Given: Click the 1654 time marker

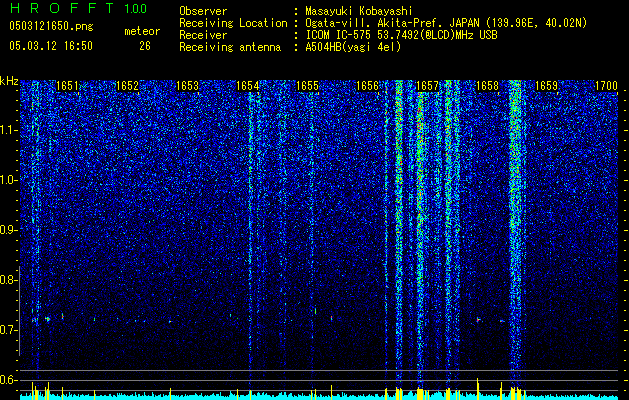Looking at the screenshot, I should (x=248, y=86).
